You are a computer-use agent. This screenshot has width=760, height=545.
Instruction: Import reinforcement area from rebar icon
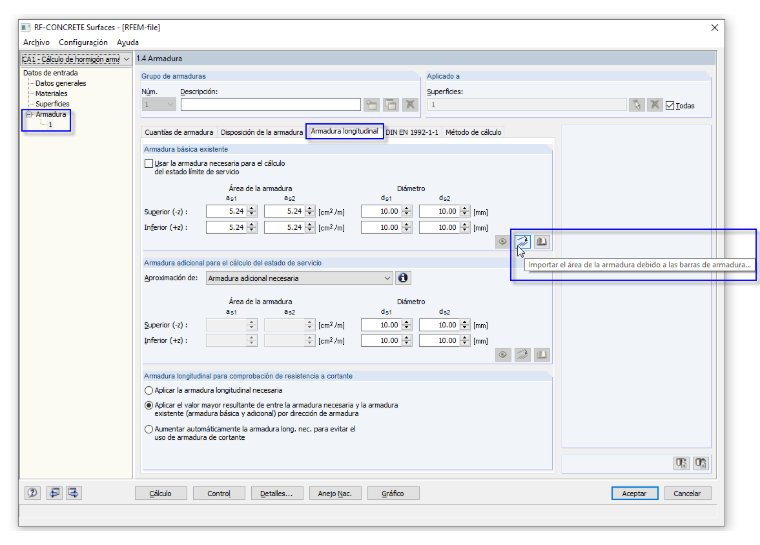(x=522, y=241)
